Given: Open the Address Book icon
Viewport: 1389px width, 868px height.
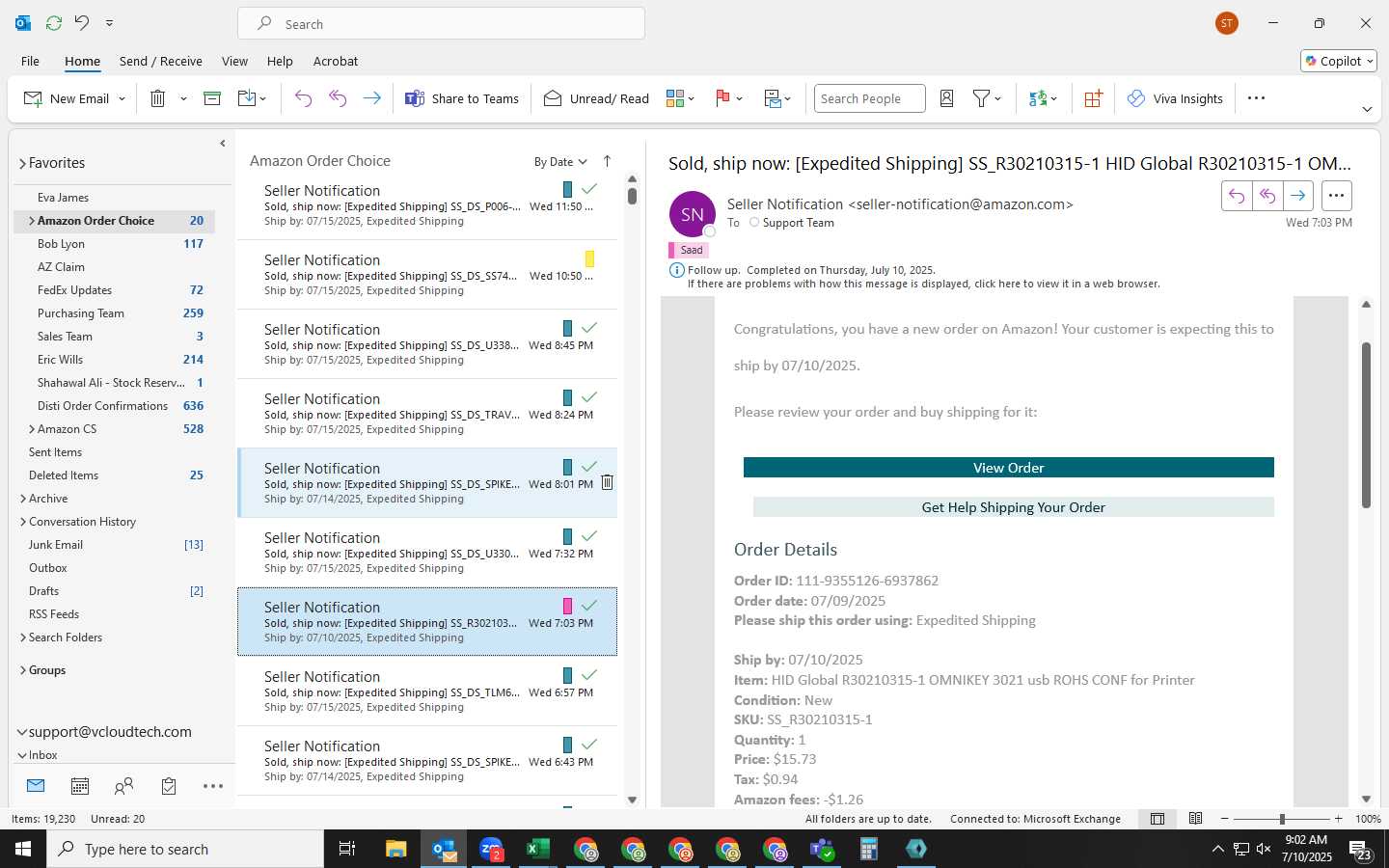Looking at the screenshot, I should point(947,98).
